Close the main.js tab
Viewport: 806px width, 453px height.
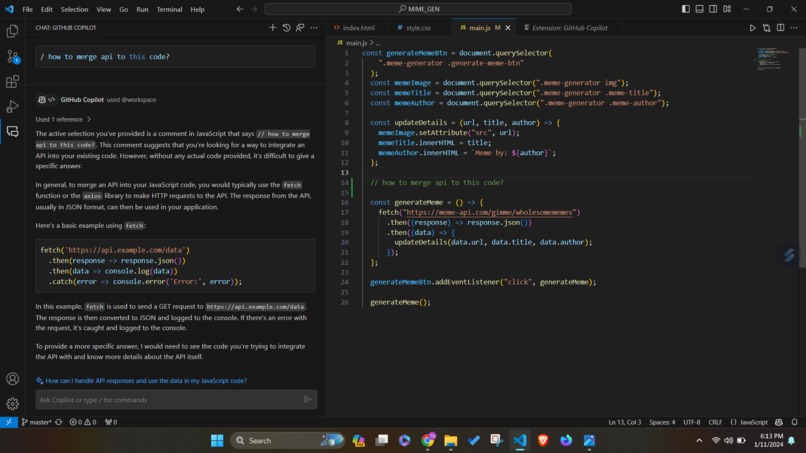pos(508,28)
